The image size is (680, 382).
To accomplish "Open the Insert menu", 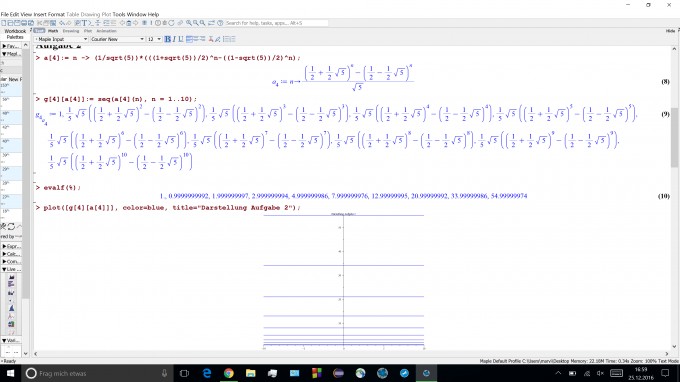I will click(x=40, y=14).
